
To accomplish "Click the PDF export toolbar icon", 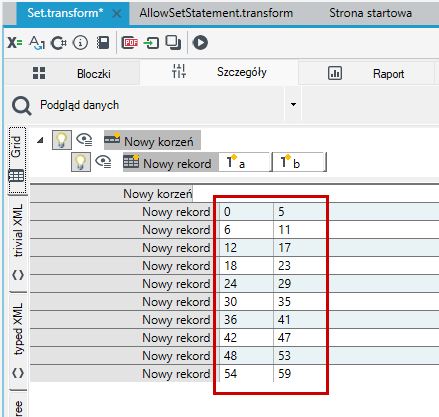I will [130, 42].
